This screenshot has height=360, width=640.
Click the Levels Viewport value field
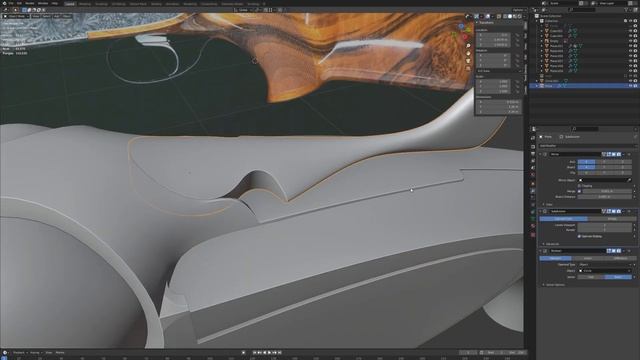click(x=605, y=225)
